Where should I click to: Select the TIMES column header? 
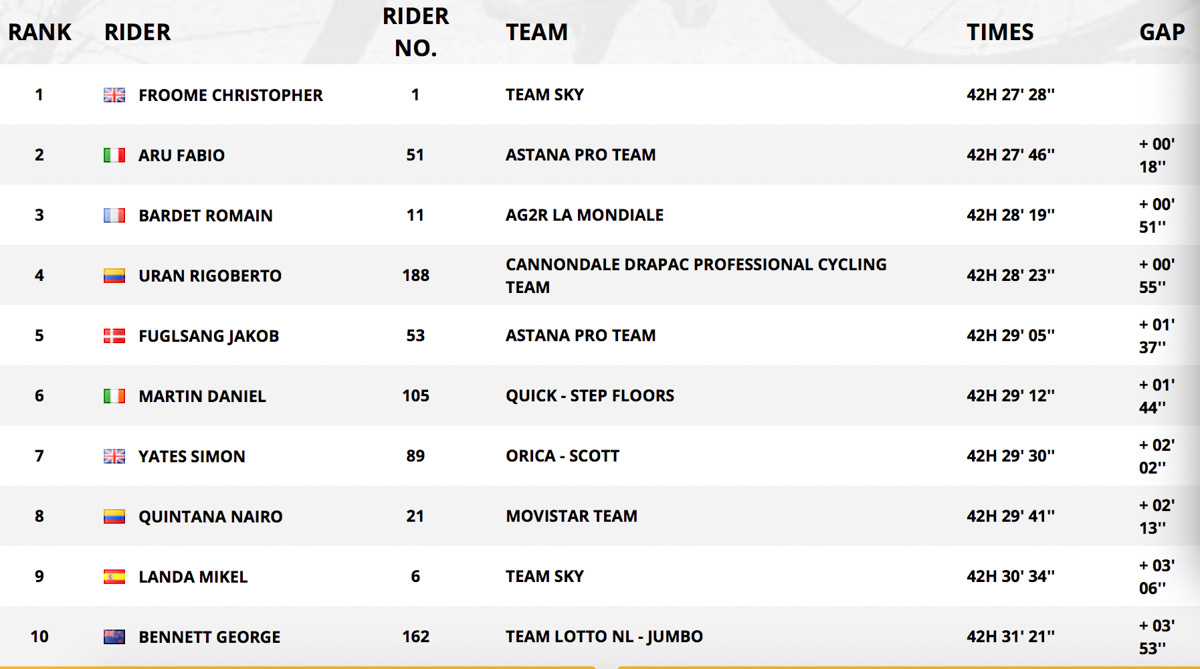[x=1000, y=32]
